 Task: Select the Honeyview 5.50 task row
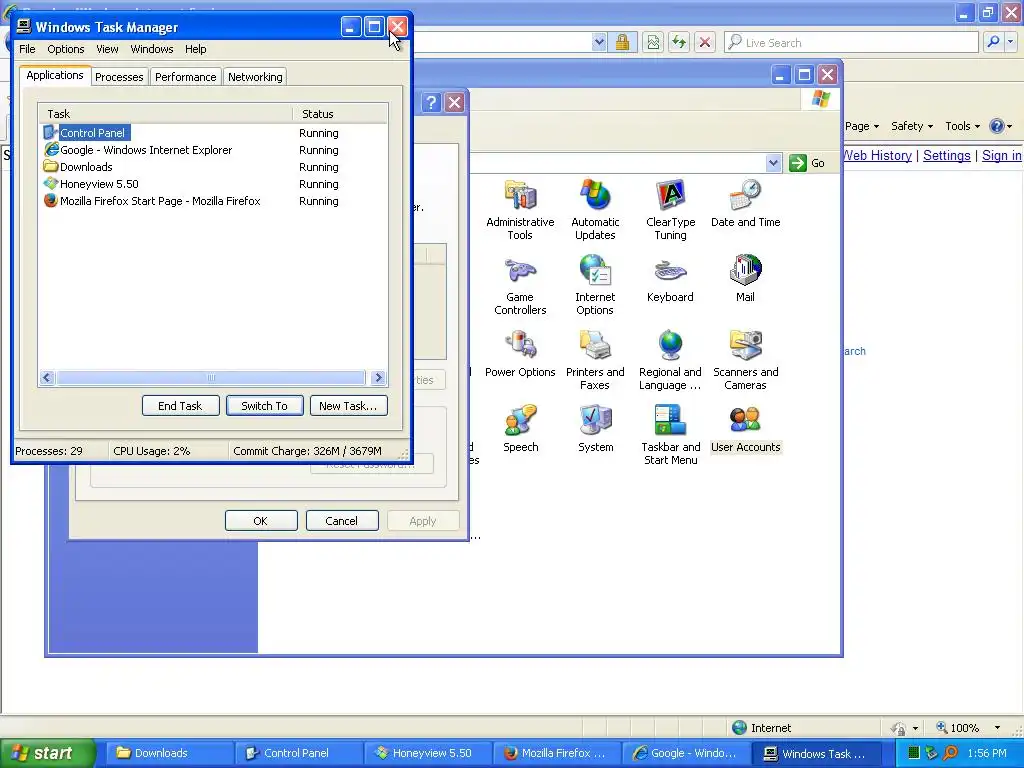pos(213,184)
